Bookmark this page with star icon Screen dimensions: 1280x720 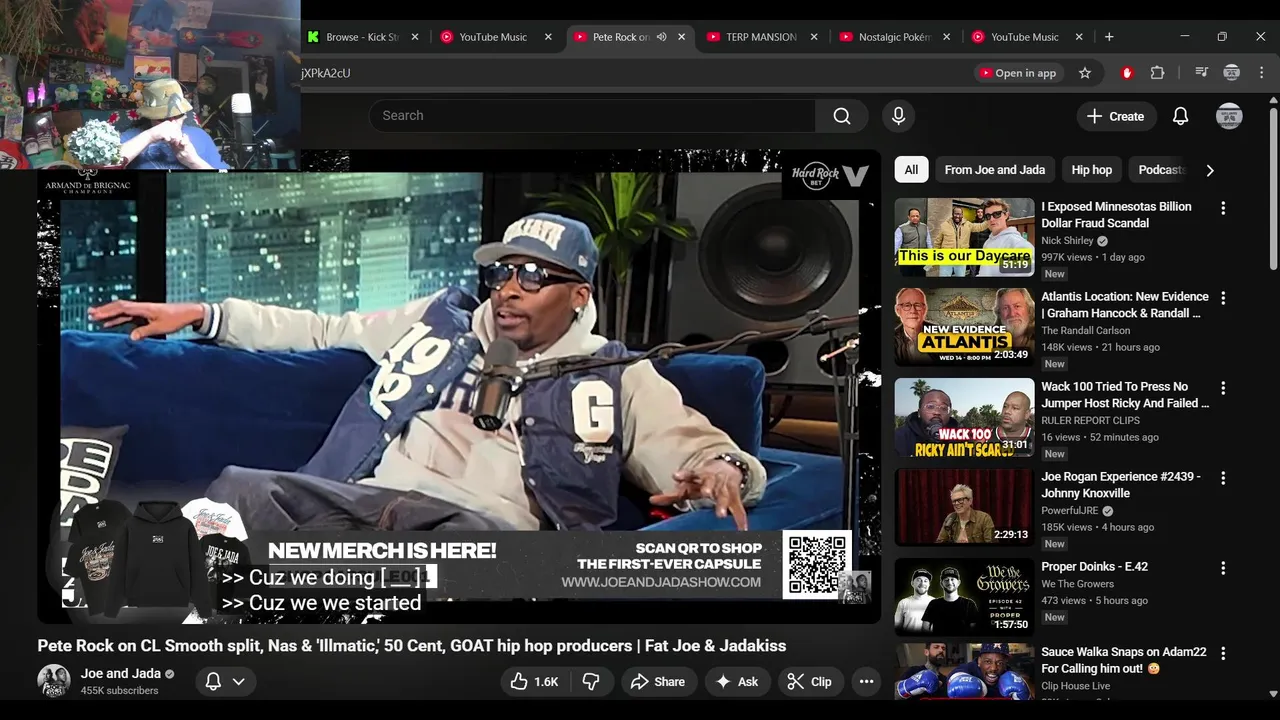pos(1084,73)
